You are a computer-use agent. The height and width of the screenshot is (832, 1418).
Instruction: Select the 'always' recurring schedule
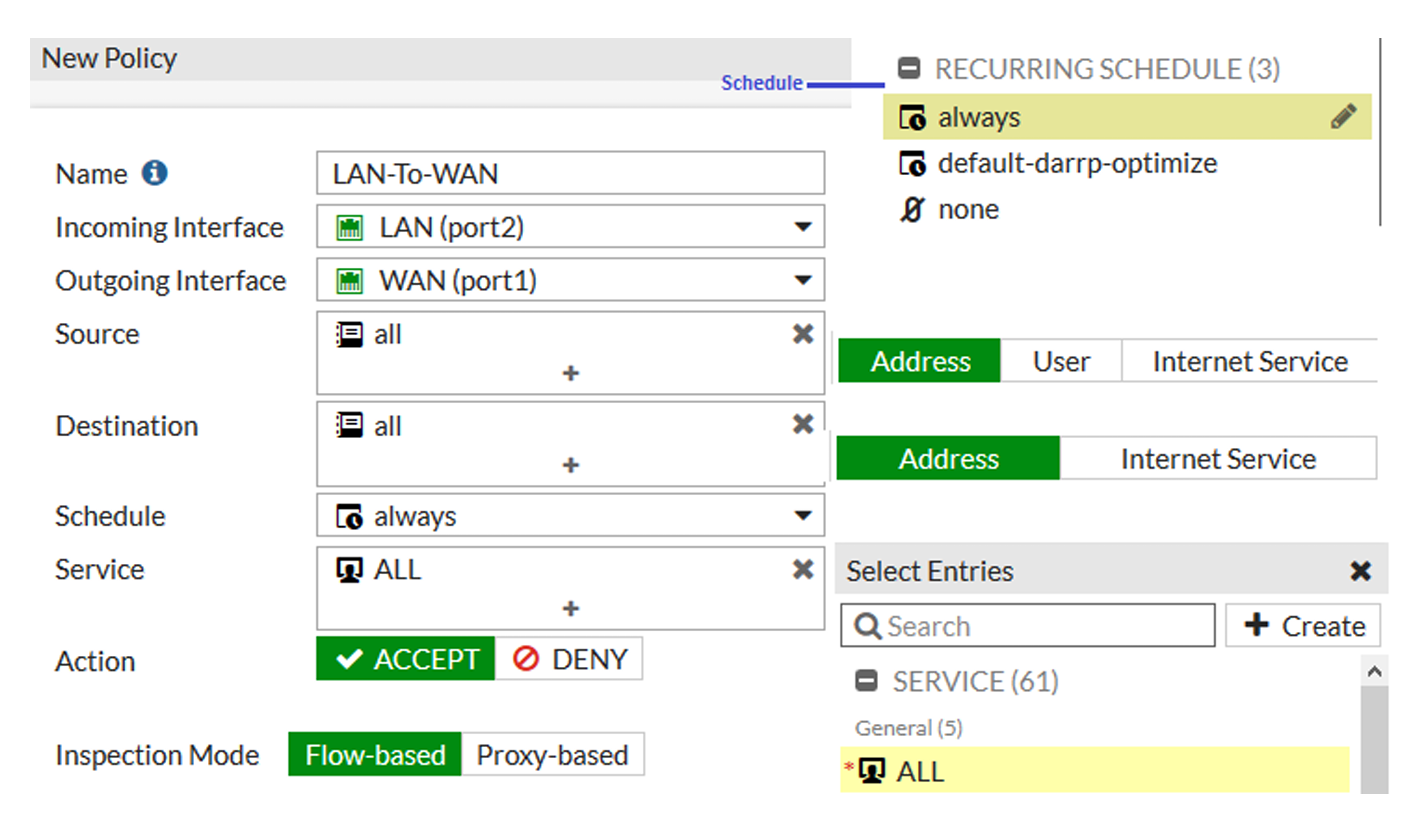tap(1127, 117)
